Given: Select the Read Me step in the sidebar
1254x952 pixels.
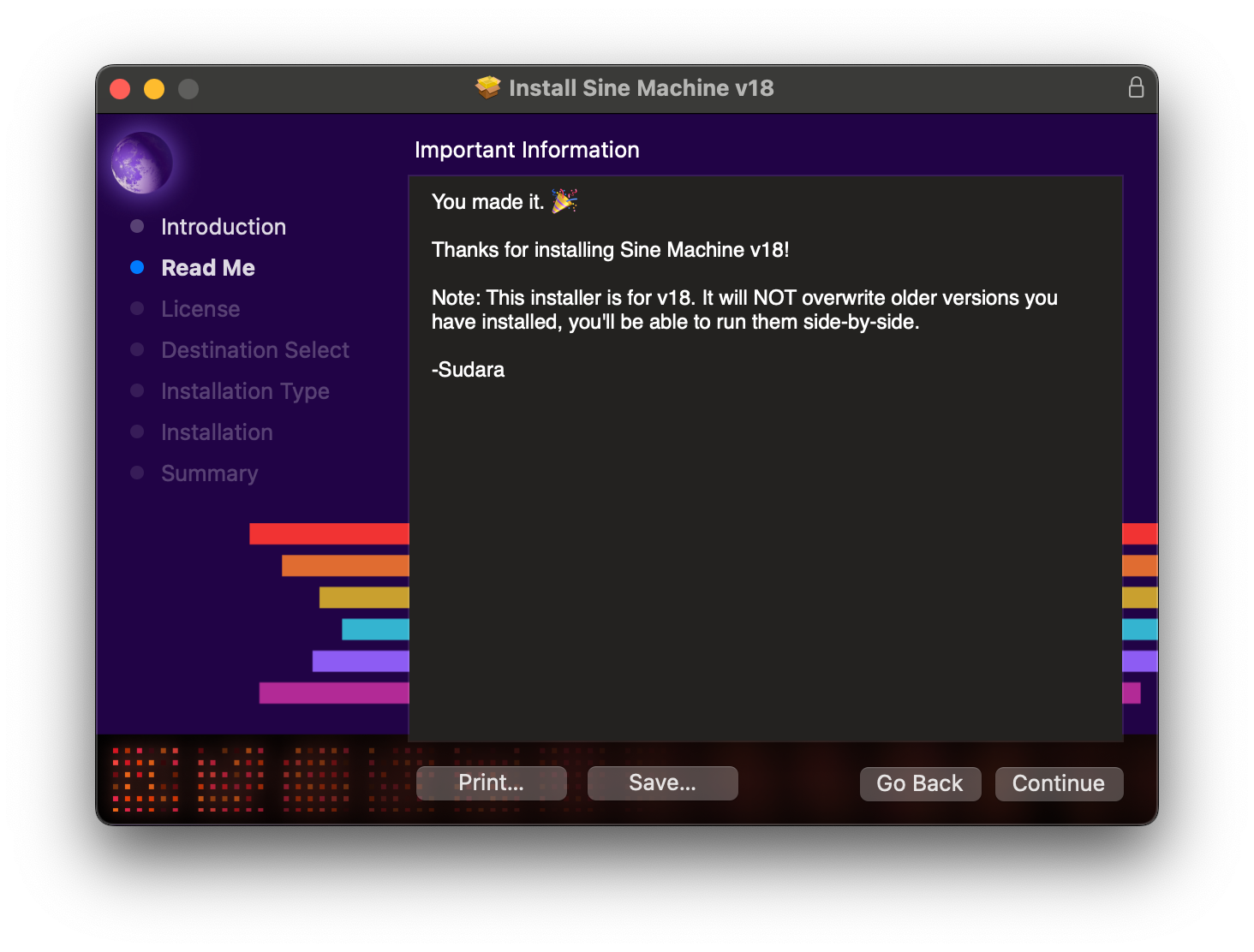Looking at the screenshot, I should click(x=207, y=267).
